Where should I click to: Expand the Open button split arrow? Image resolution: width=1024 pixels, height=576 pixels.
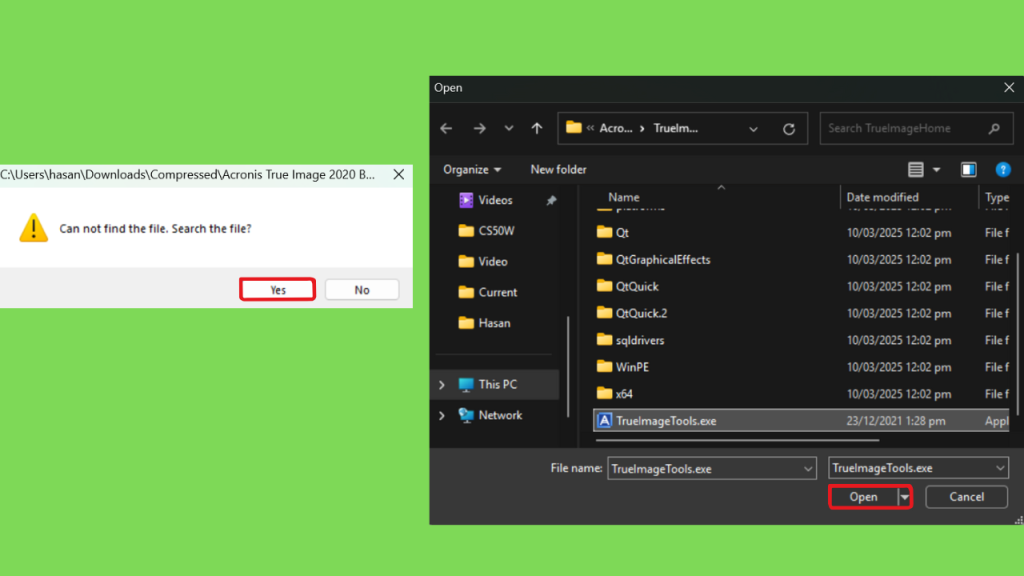[x=904, y=497]
